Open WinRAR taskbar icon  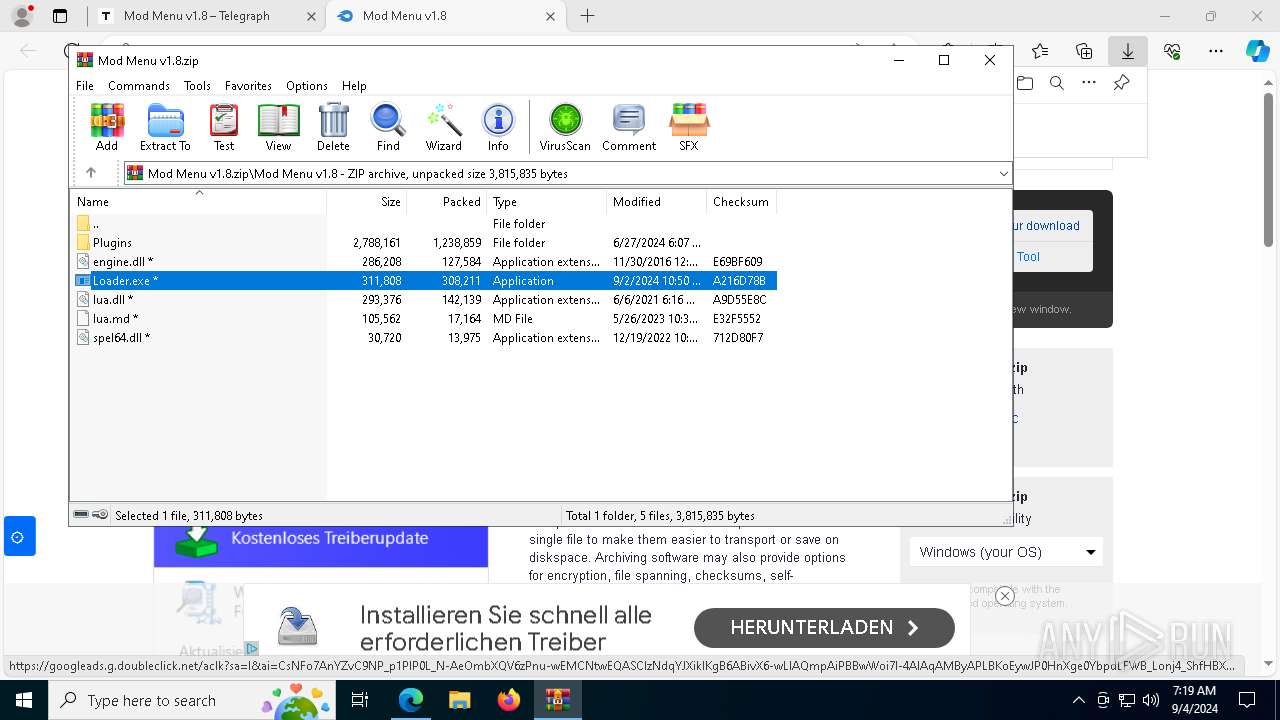(558, 700)
